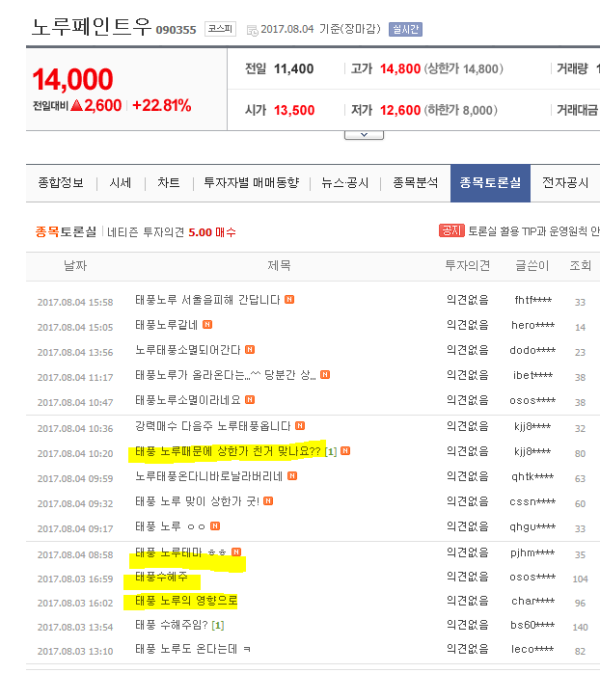Image resolution: width=600 pixels, height=673 pixels.
Task: Open the 종목분석 tab
Action: click(x=415, y=183)
